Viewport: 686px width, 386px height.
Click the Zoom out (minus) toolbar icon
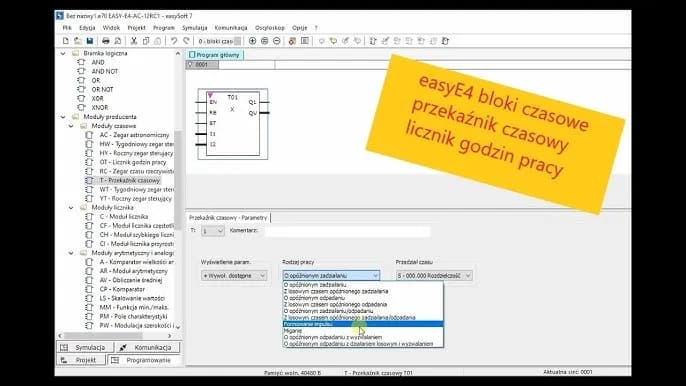point(276,41)
